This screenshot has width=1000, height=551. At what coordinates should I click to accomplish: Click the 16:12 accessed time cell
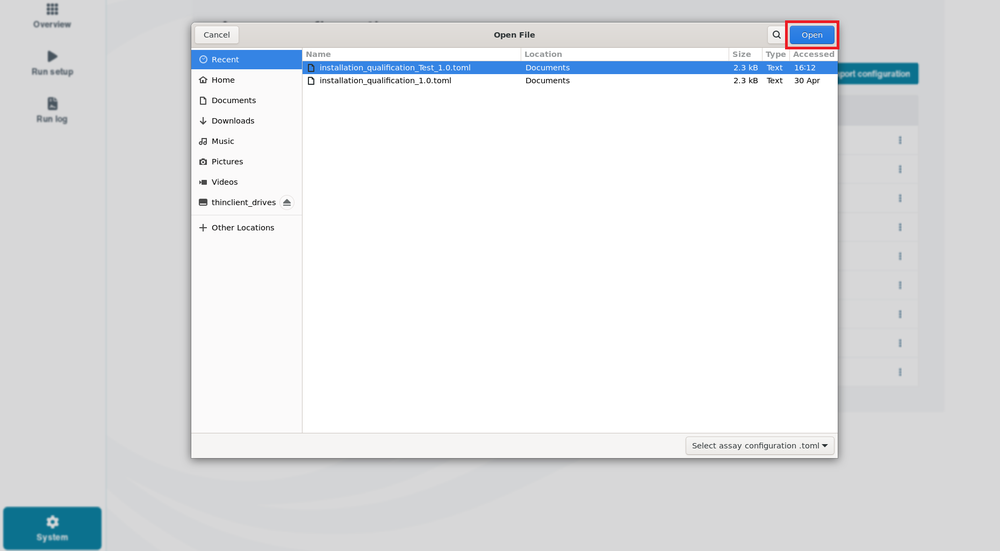(x=805, y=68)
